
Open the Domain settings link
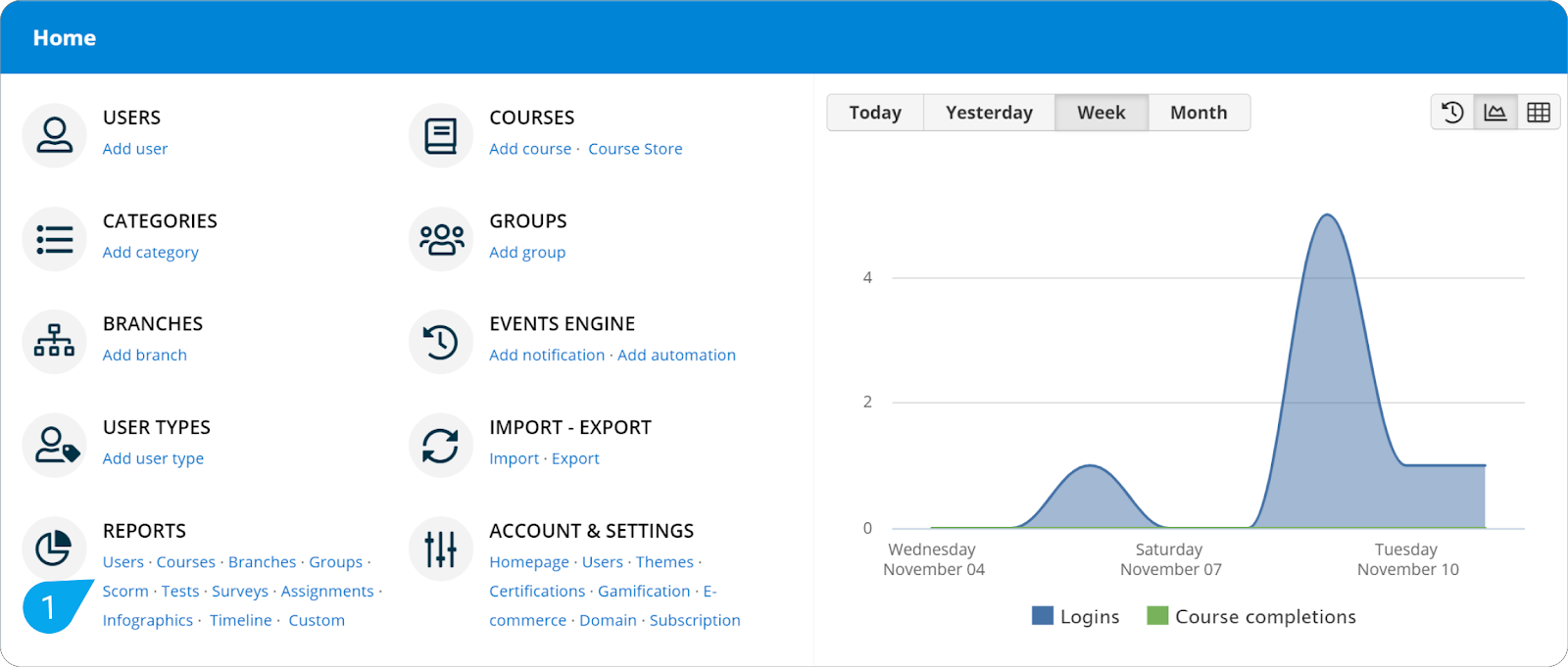pos(608,621)
